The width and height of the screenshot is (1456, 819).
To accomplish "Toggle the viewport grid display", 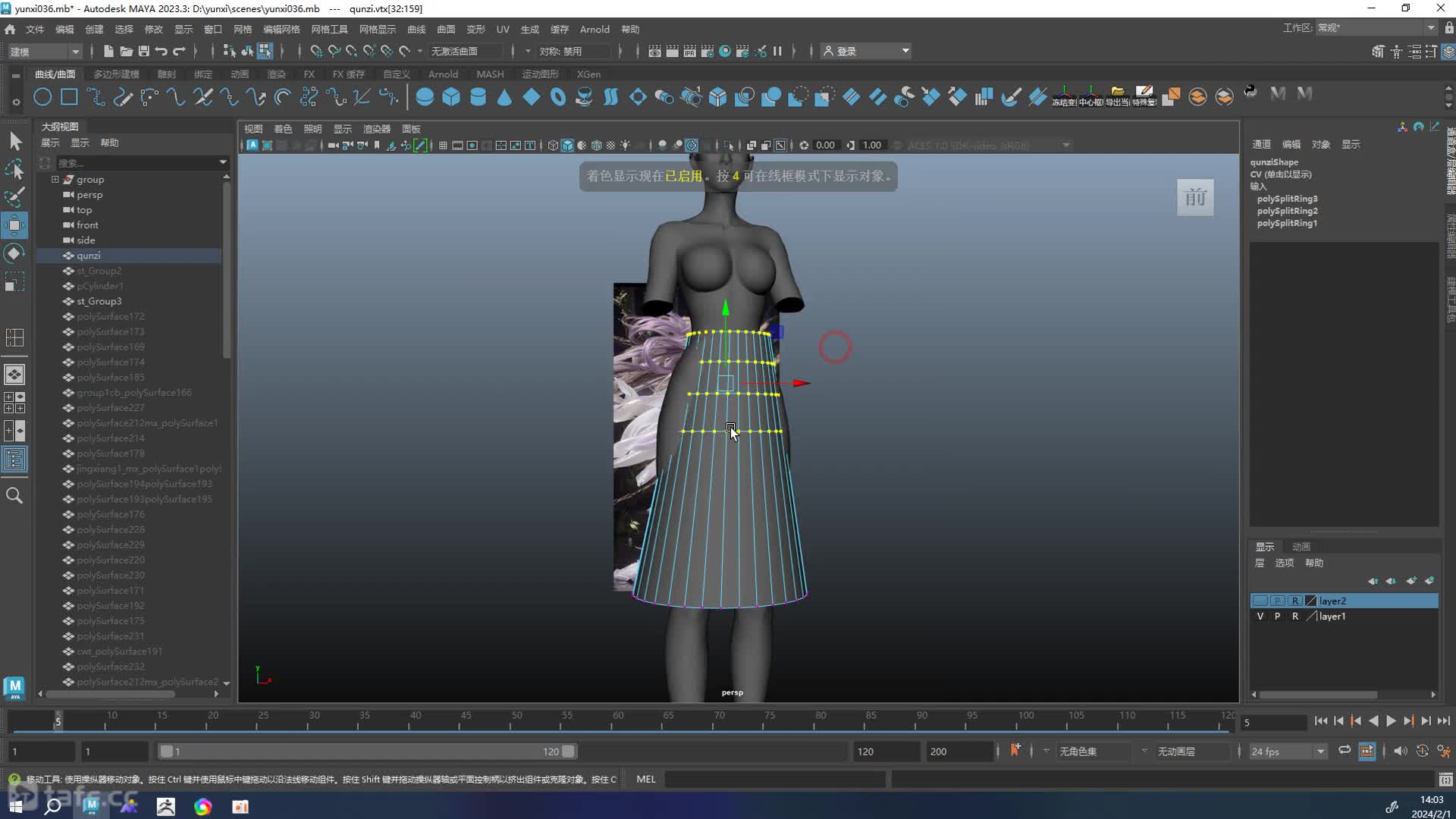I will 443,146.
